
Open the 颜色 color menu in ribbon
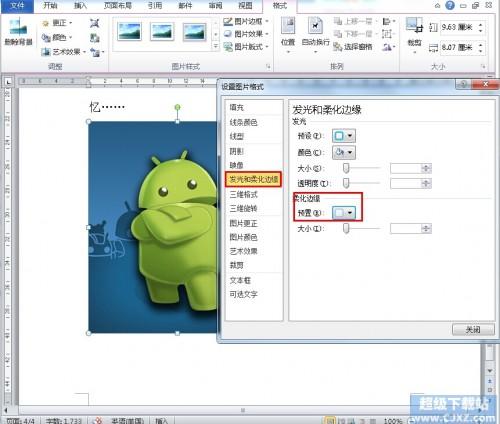57,37
